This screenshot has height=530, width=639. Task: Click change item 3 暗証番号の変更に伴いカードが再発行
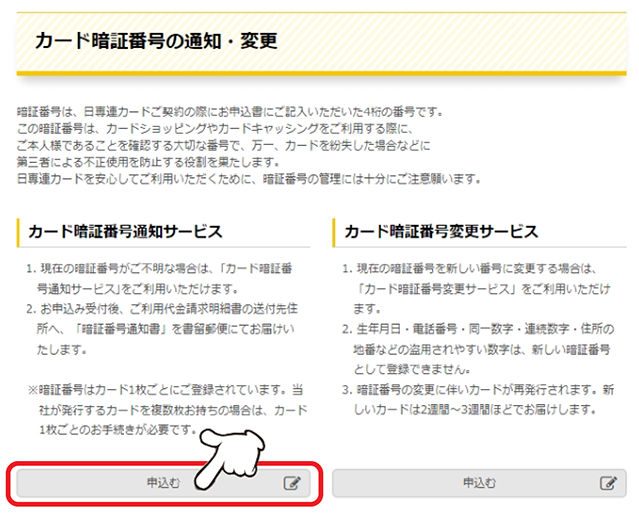[478, 400]
